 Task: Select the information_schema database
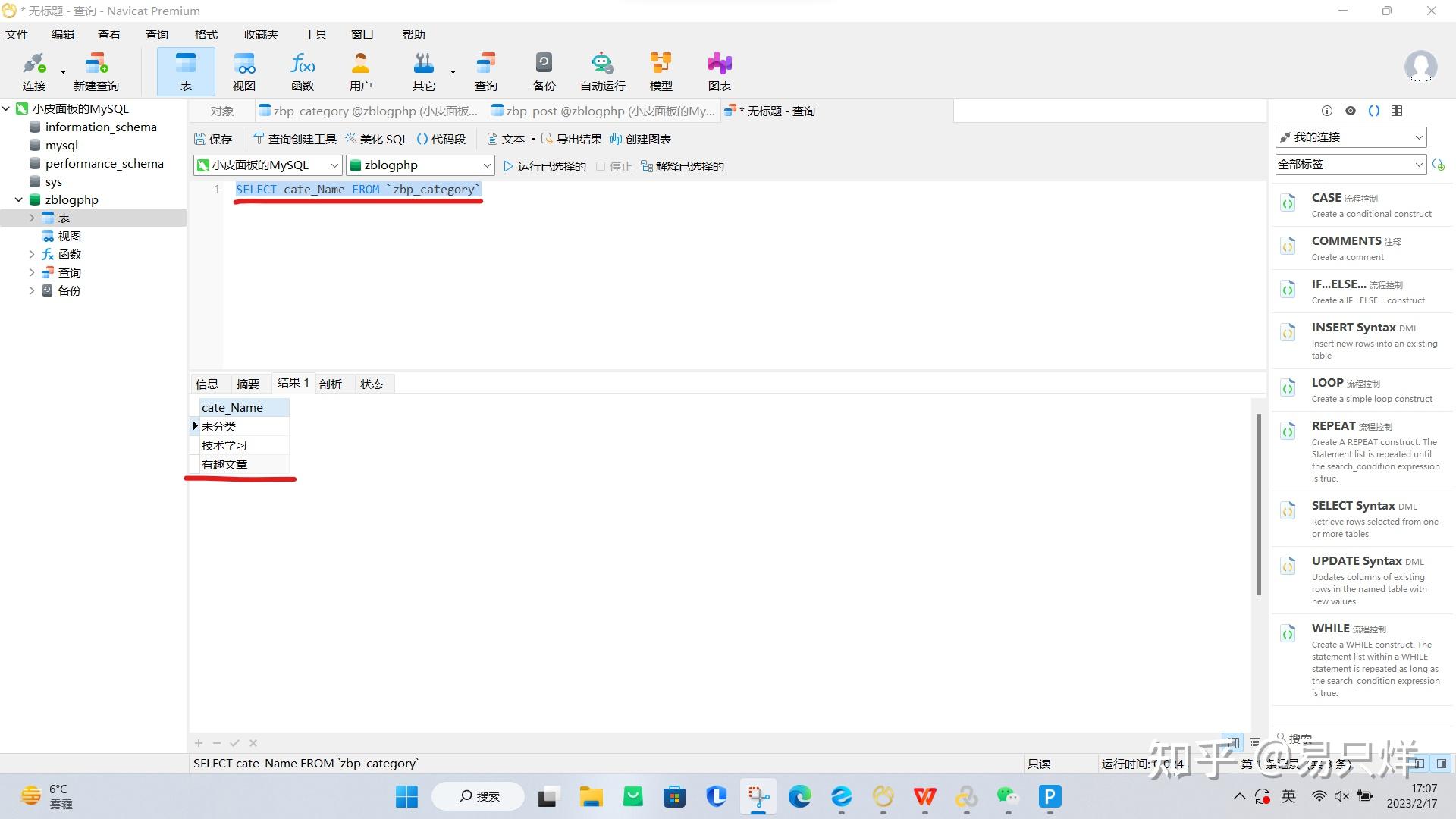point(101,127)
